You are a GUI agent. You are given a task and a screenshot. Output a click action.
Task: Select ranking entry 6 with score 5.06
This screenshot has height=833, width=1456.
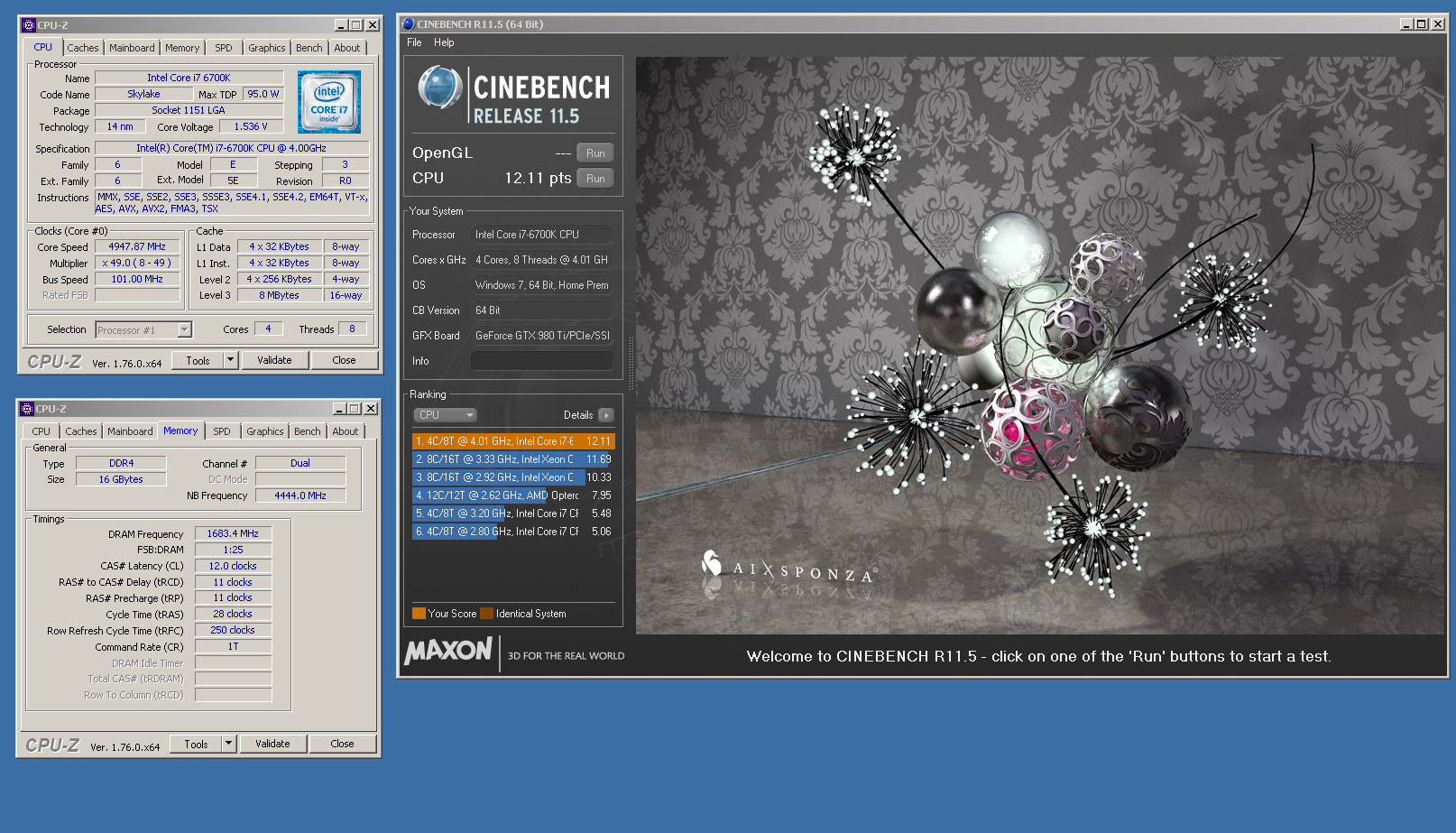[513, 532]
